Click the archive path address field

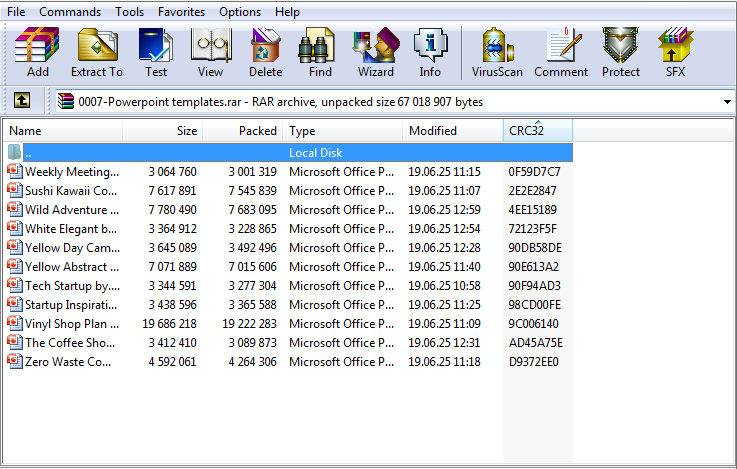(x=395, y=102)
